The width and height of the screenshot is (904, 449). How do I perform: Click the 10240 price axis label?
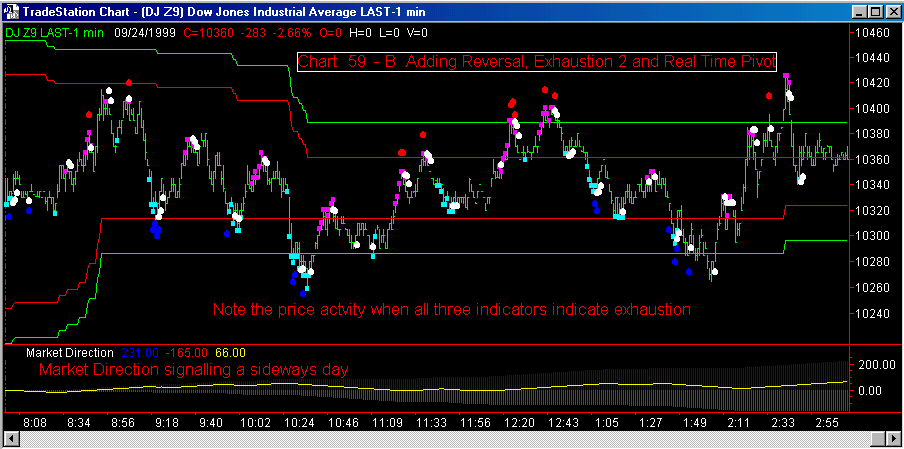(873, 314)
